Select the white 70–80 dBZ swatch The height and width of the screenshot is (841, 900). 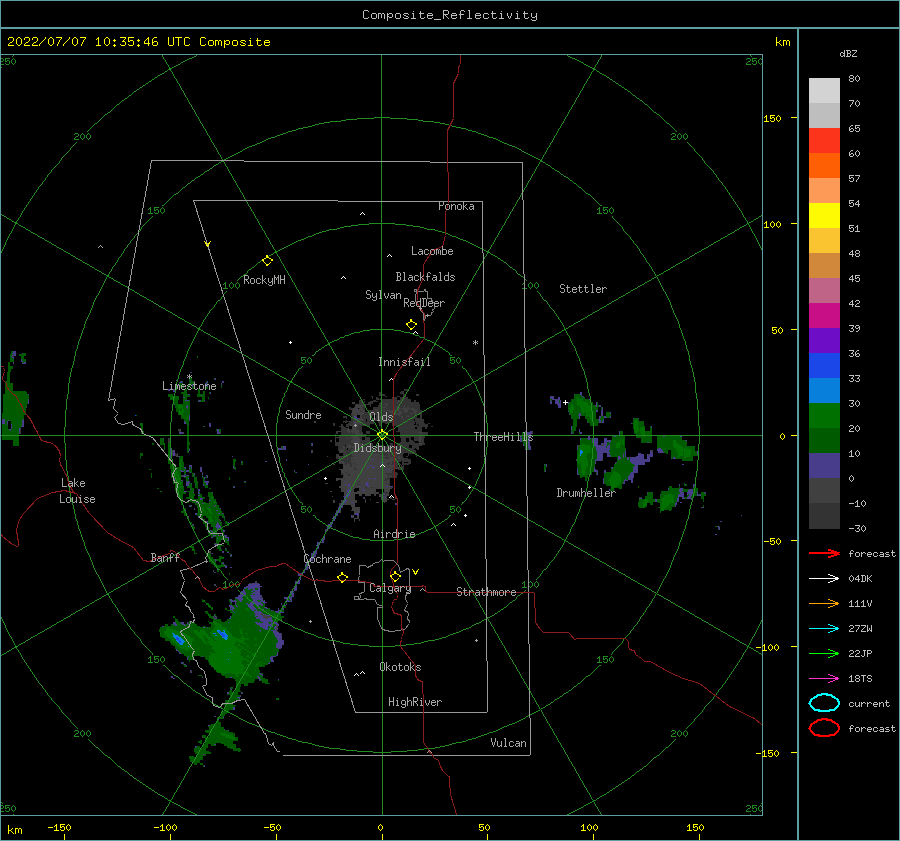tap(824, 91)
